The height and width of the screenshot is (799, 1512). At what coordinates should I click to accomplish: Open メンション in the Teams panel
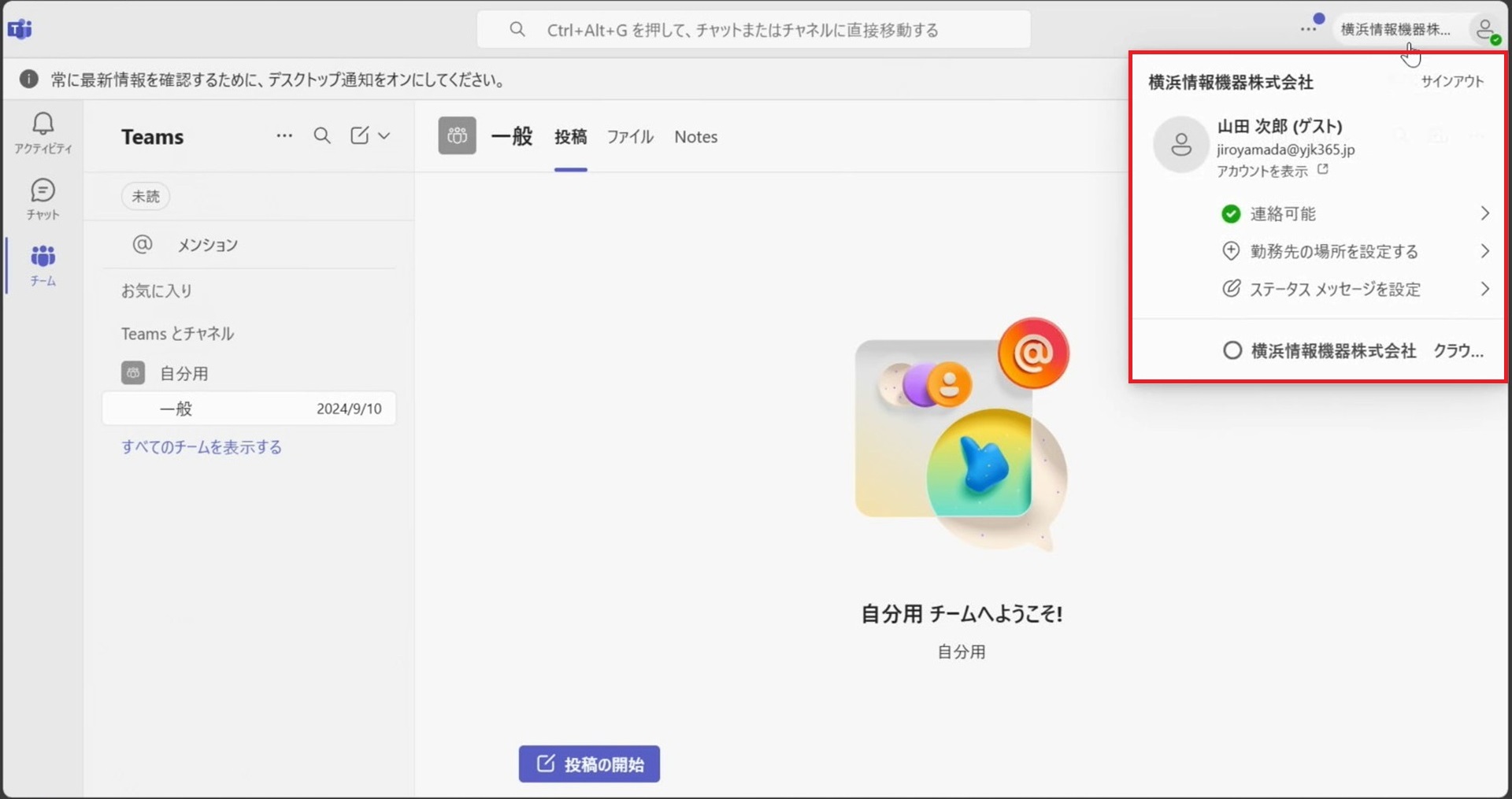coord(249,245)
